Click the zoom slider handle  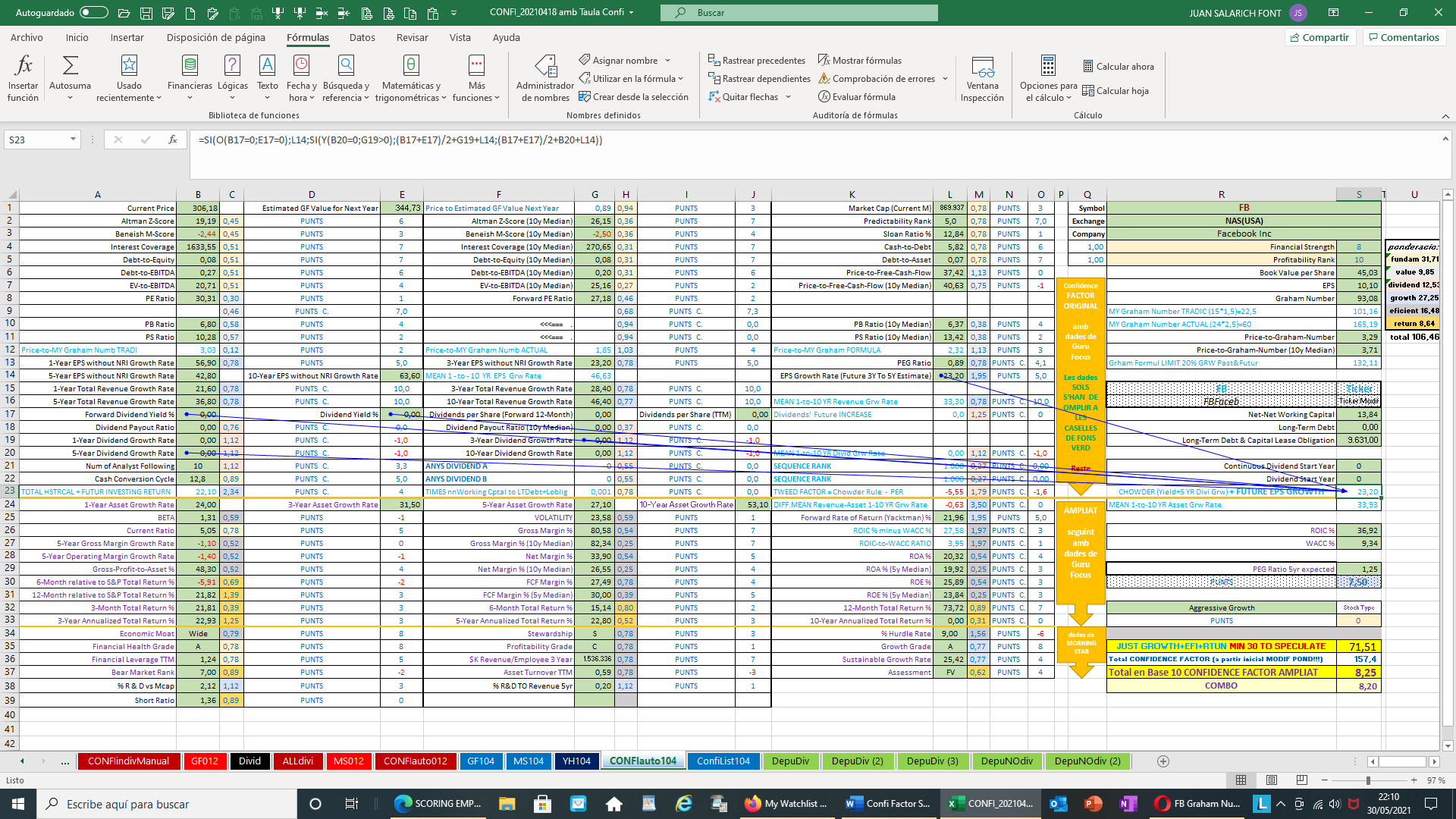[1368, 780]
